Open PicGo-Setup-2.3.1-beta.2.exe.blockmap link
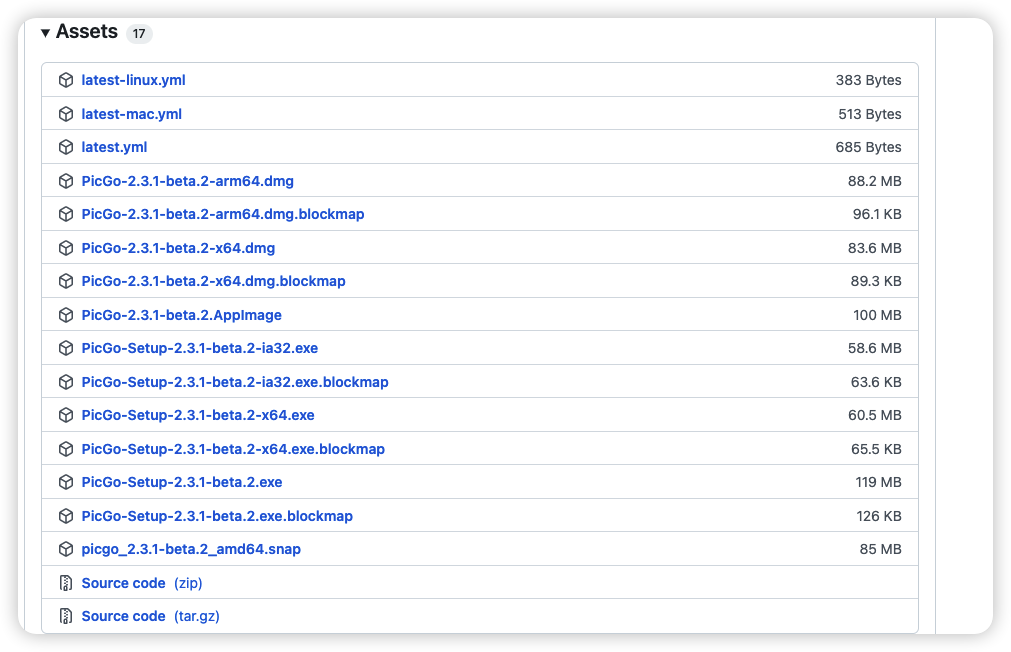The image size is (1011, 652). [x=217, y=516]
